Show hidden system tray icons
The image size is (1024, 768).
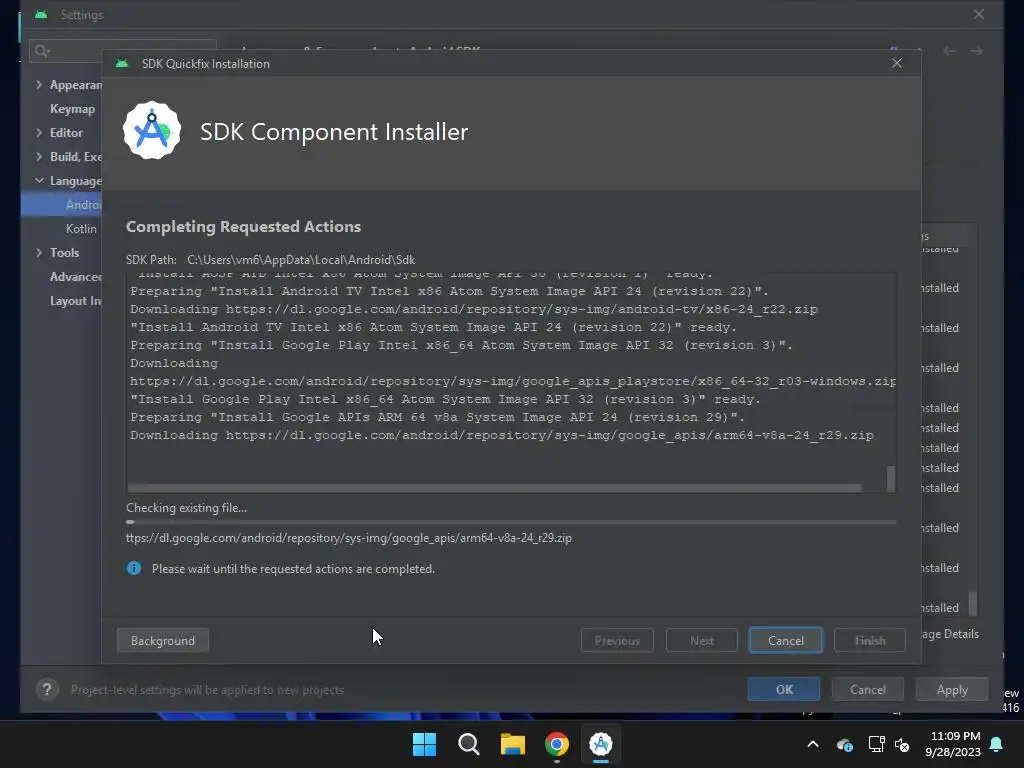[813, 744]
